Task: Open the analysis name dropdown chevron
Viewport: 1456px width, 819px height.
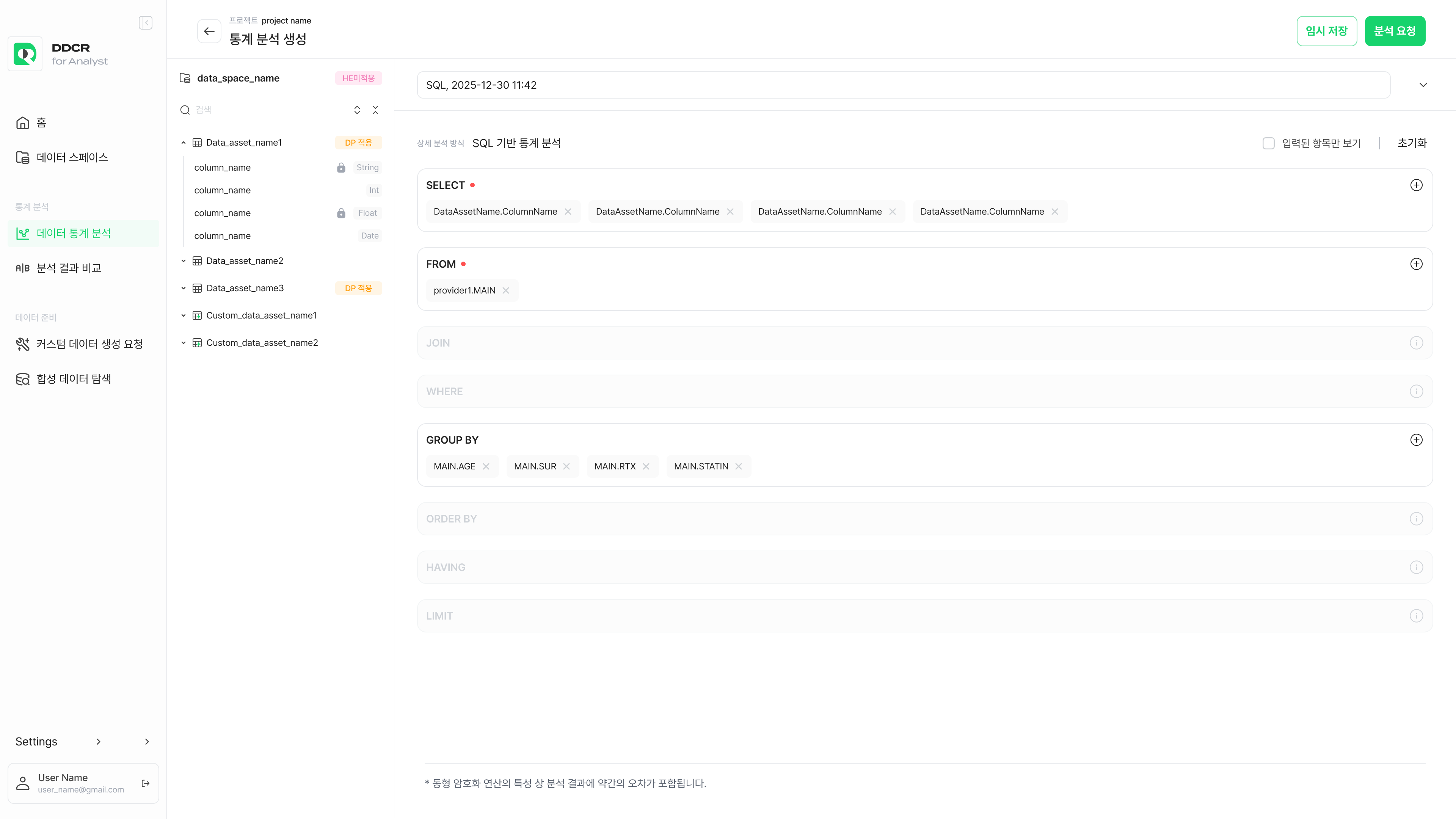Action: pyautogui.click(x=1423, y=85)
